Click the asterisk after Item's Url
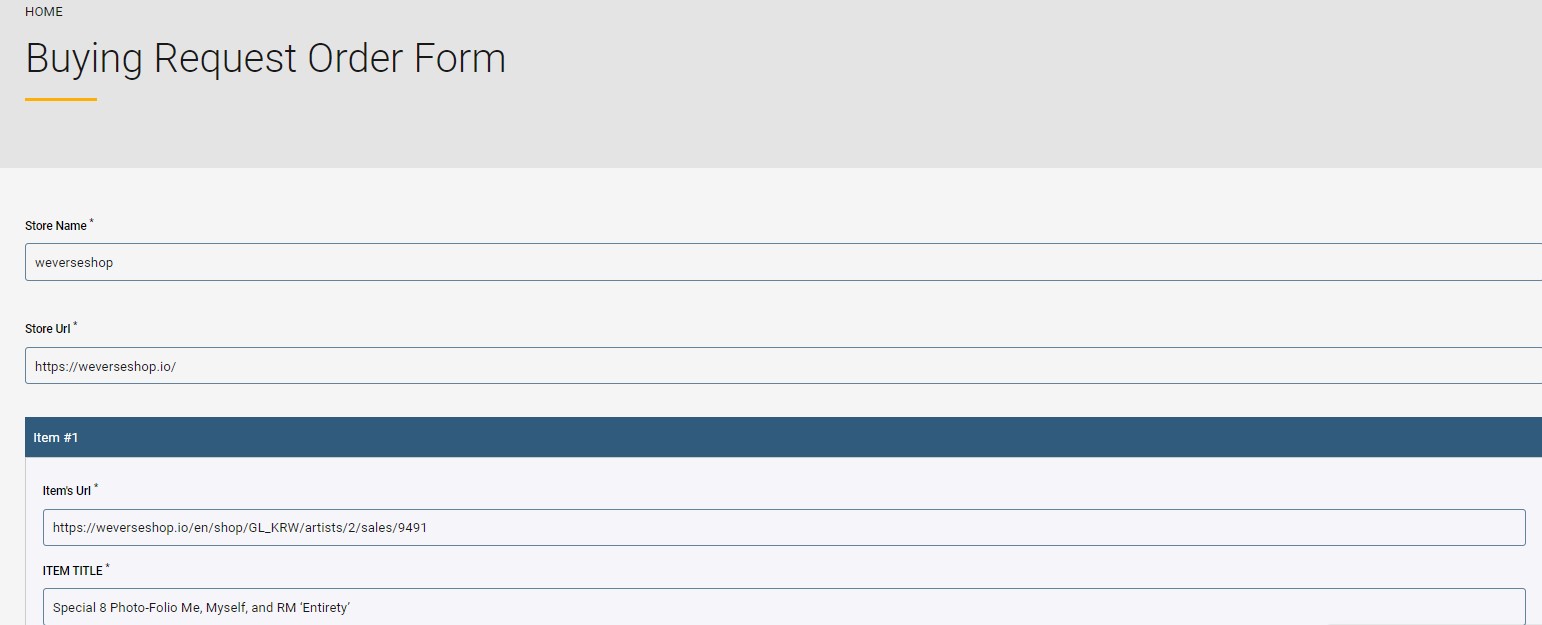 tap(96, 487)
